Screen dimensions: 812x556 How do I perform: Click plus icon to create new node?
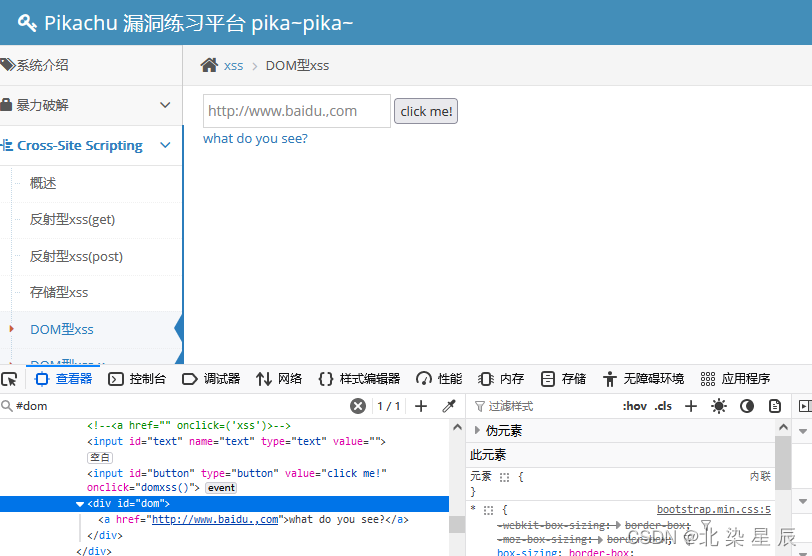click(x=421, y=406)
